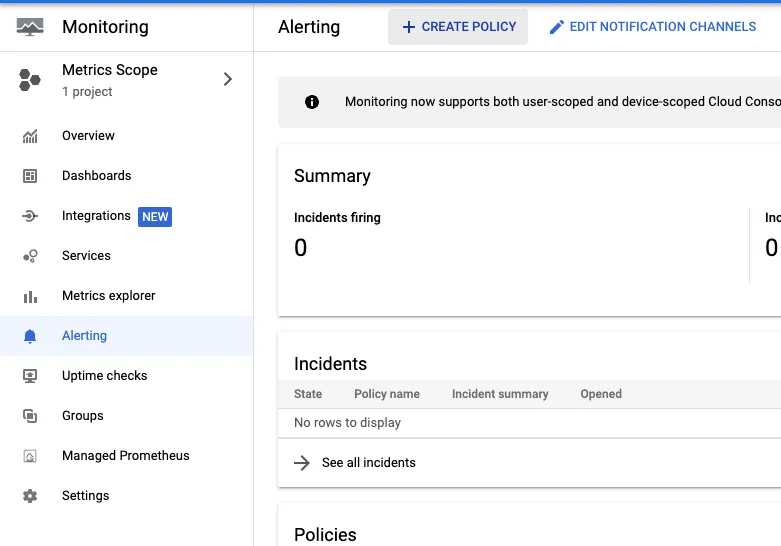Click the Services nodes icon
This screenshot has width=781, height=546.
30,256
